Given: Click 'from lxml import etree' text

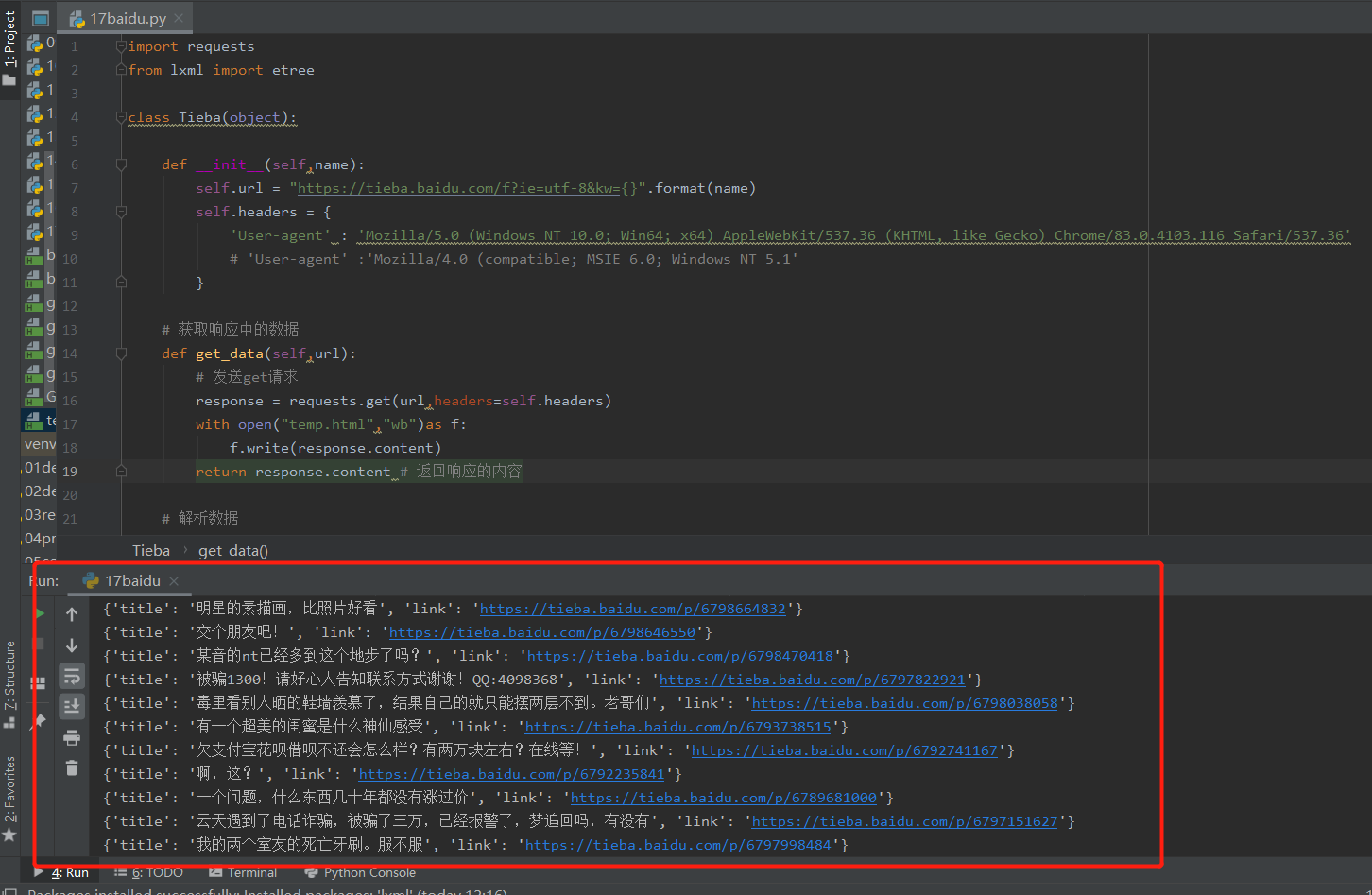Looking at the screenshot, I should [221, 70].
